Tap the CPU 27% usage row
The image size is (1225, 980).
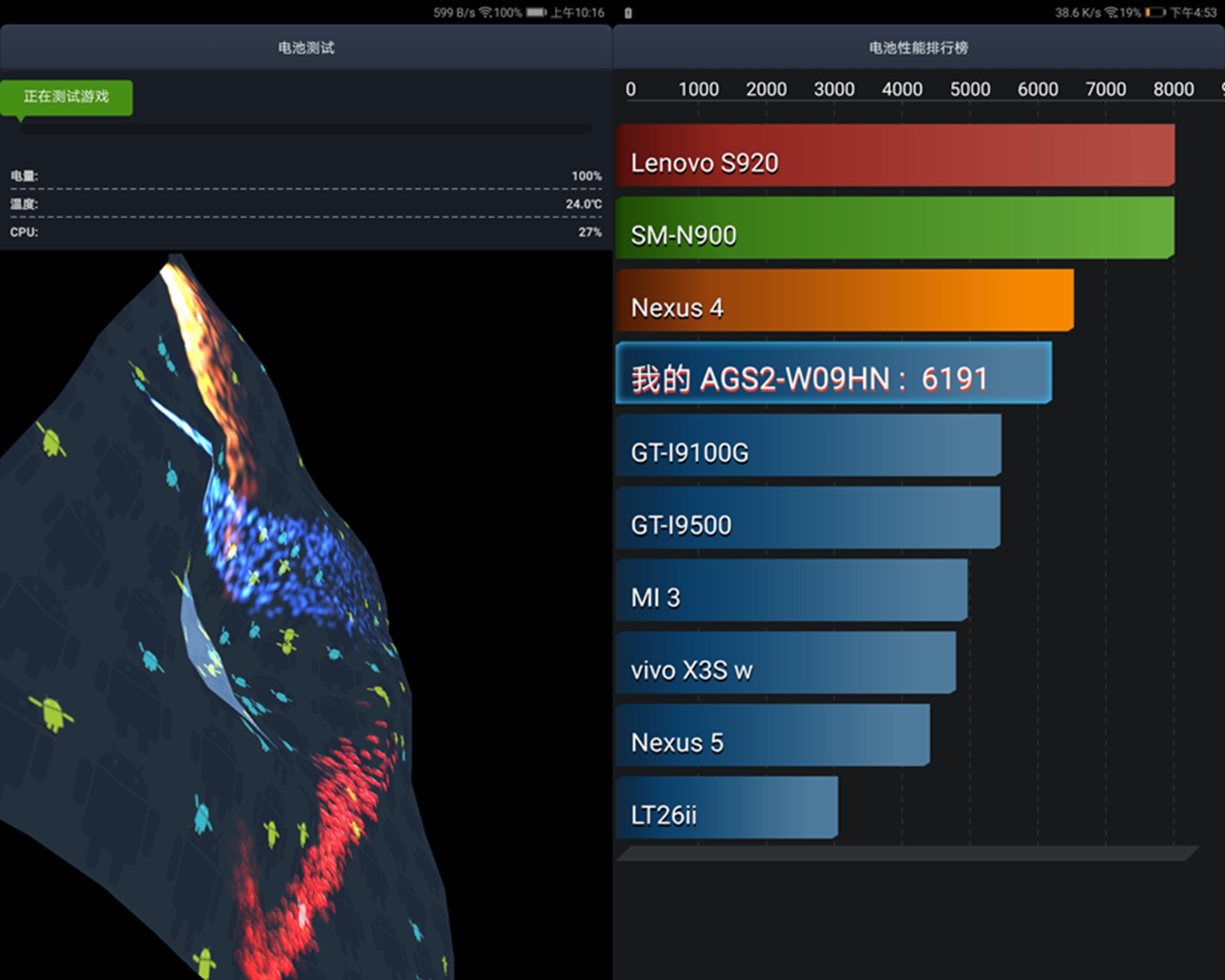306,232
